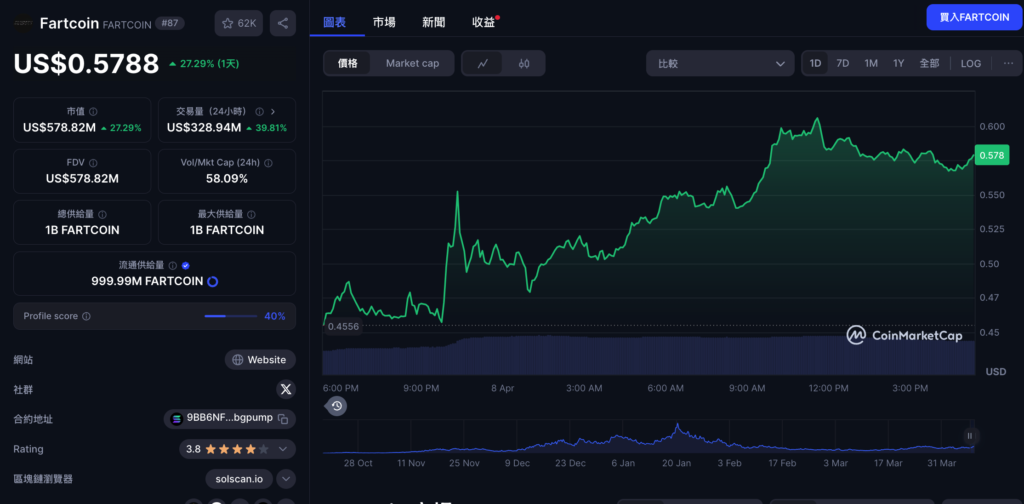The image size is (1024, 504).
Task: Copy the contract address 9BB6NF...bgpump
Action: (x=283, y=419)
